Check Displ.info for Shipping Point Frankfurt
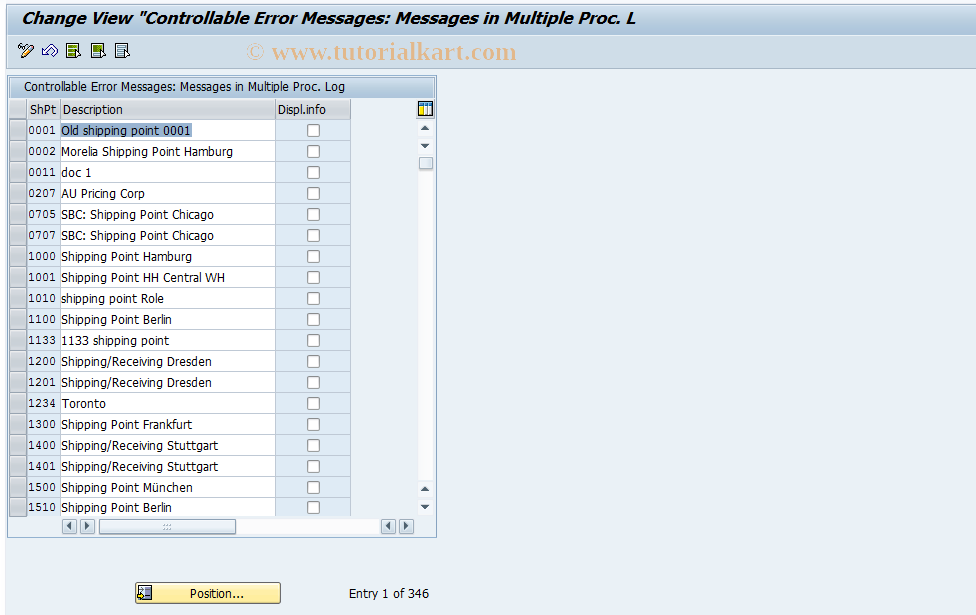This screenshot has height=615, width=976. click(314, 425)
